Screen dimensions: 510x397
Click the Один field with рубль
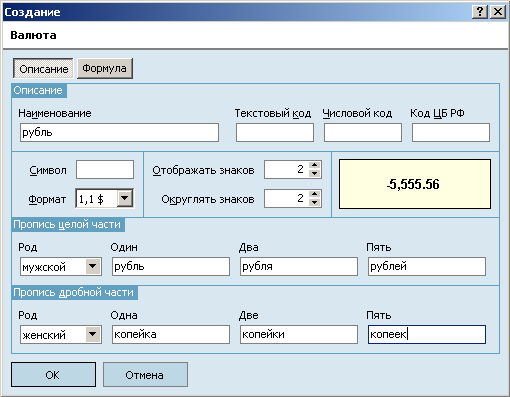(x=171, y=266)
